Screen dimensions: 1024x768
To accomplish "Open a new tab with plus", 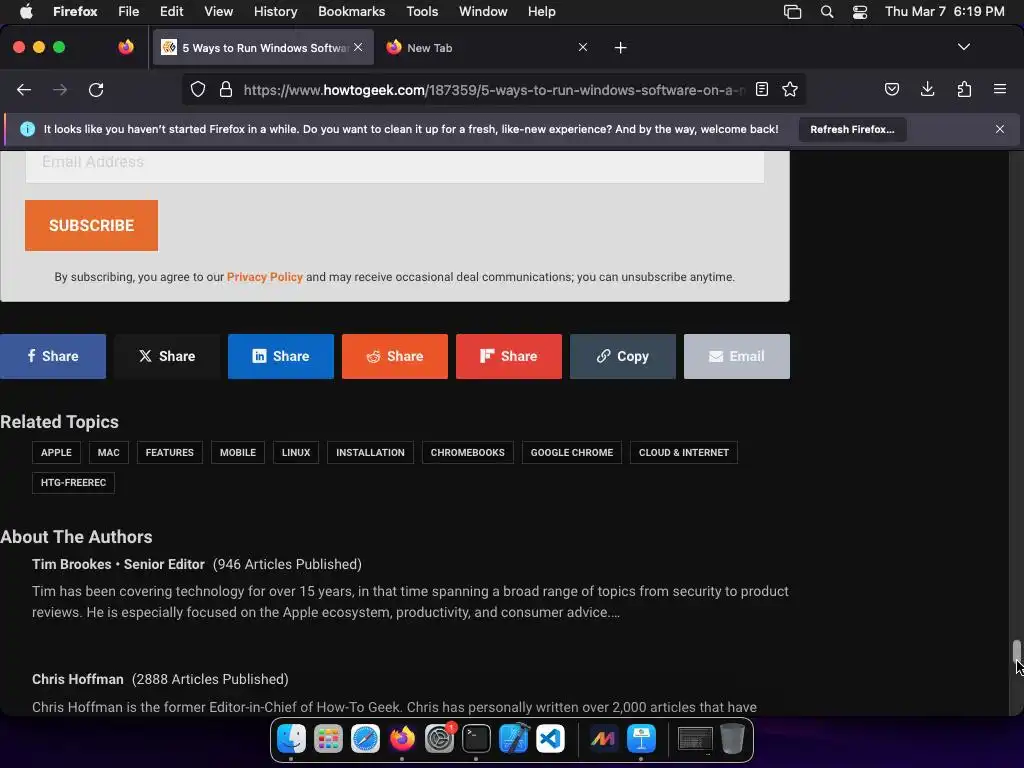I will [x=620, y=48].
